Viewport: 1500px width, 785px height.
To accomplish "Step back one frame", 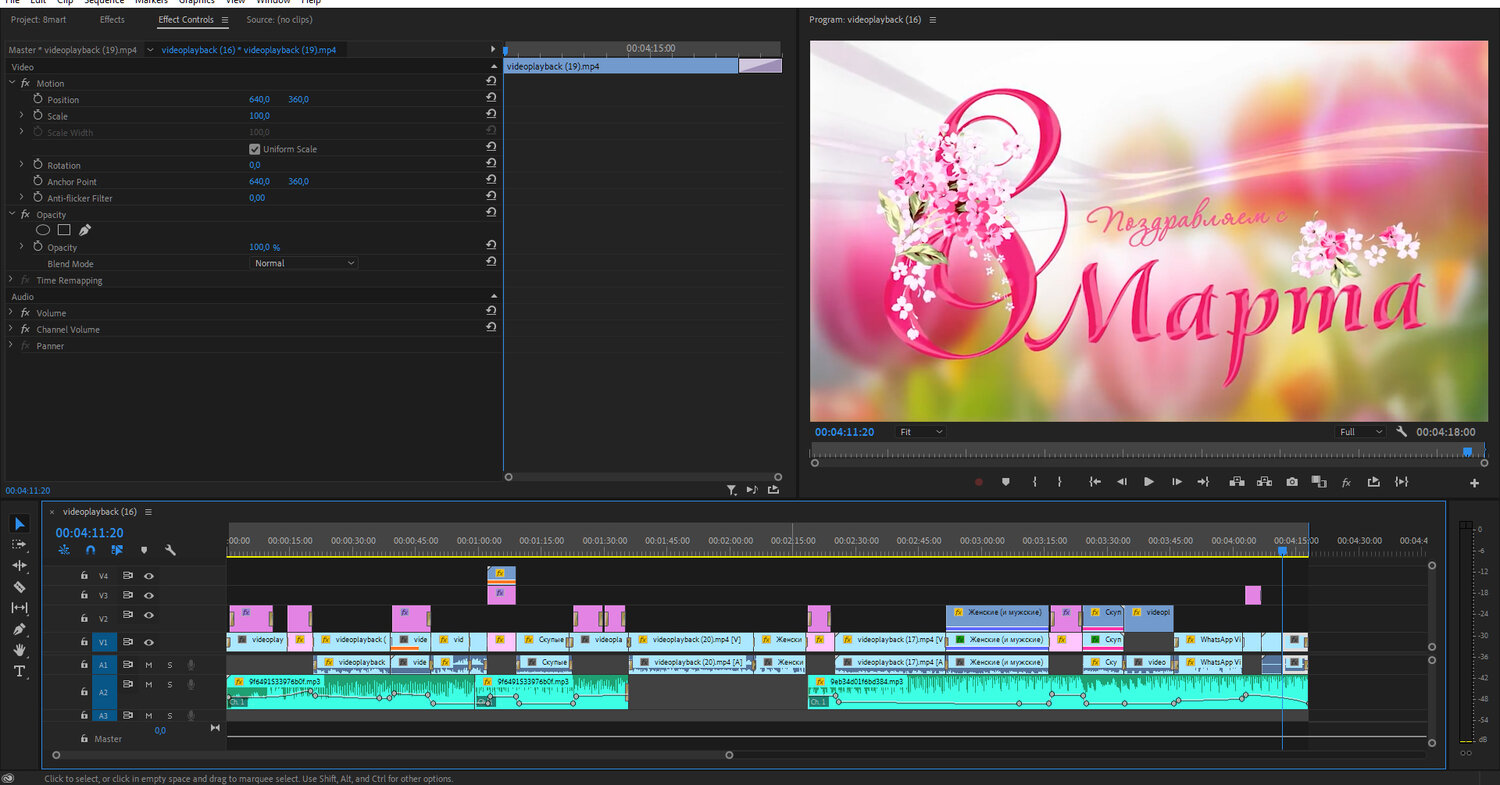I will click(1121, 482).
